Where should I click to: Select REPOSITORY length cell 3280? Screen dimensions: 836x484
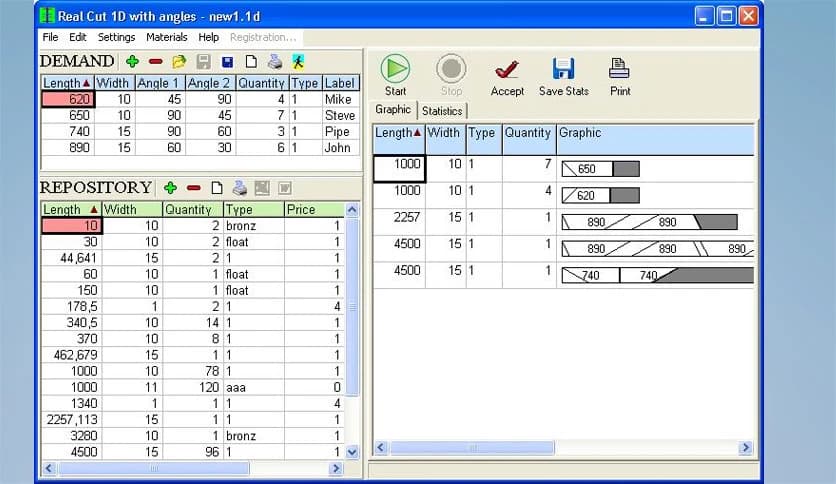pos(71,435)
